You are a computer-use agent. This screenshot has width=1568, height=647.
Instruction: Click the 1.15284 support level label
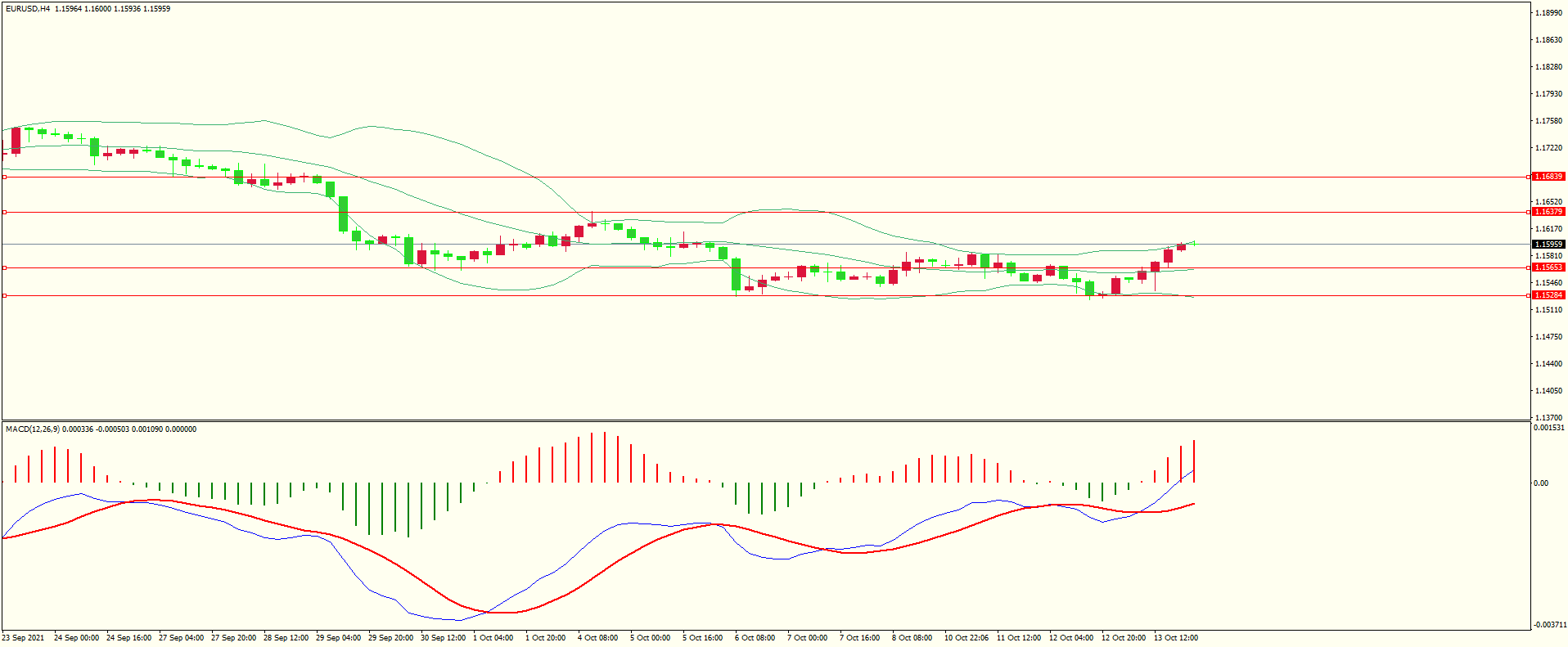[x=1548, y=295]
